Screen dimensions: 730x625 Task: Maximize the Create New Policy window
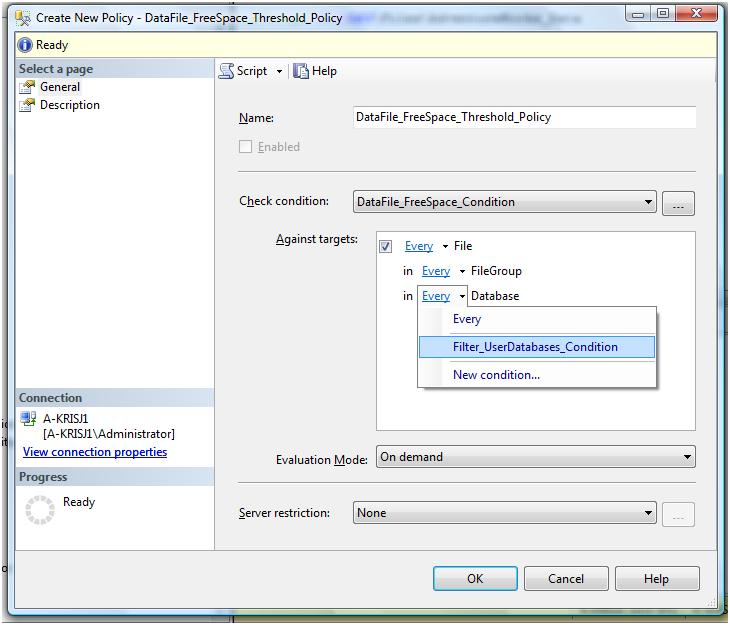[662, 14]
